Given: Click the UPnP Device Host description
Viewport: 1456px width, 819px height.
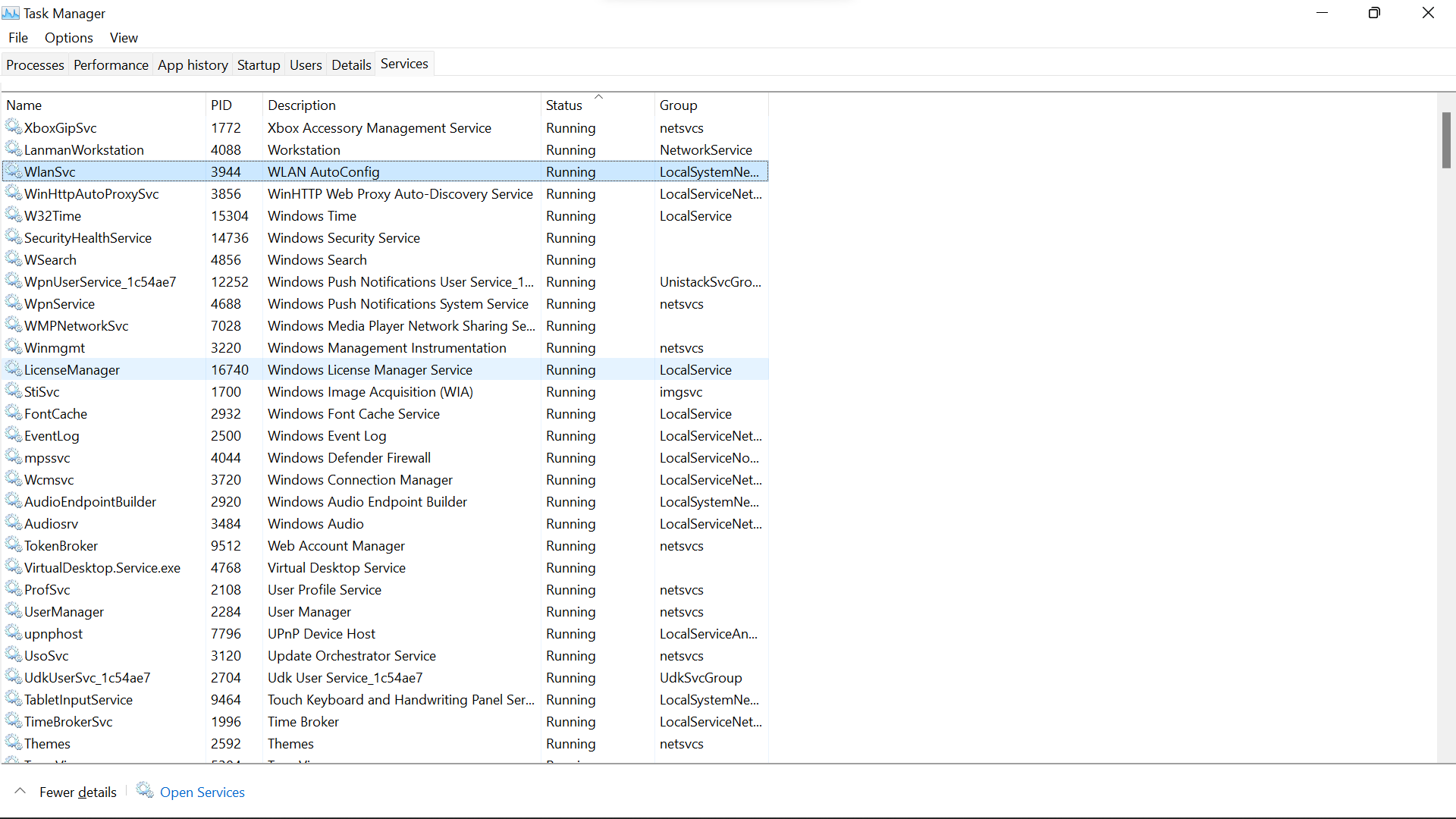Looking at the screenshot, I should [x=322, y=633].
